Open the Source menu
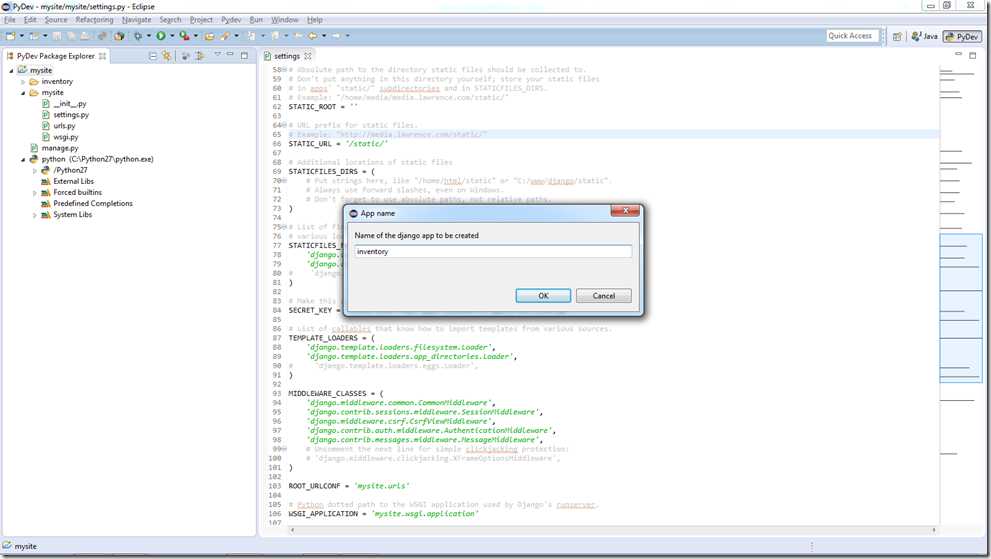 (56, 20)
